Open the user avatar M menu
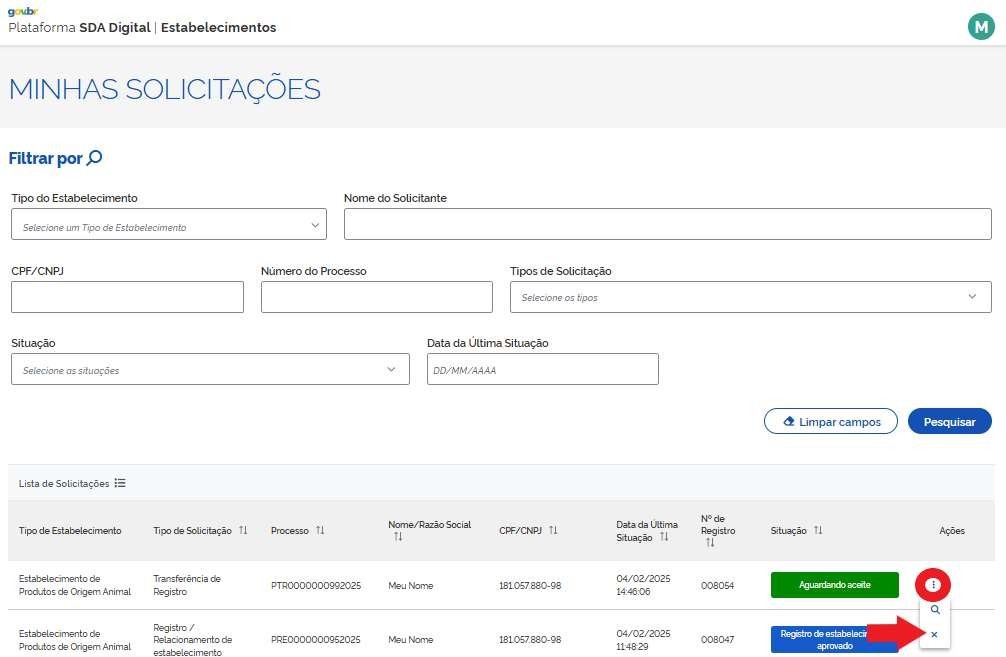The height and width of the screenshot is (657, 1006). pos(980,27)
